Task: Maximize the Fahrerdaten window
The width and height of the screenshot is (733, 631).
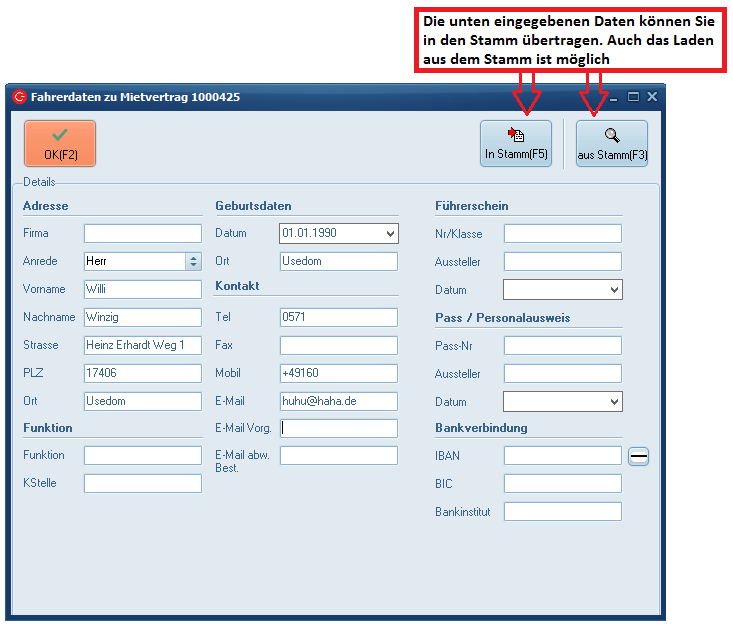Action: (633, 97)
